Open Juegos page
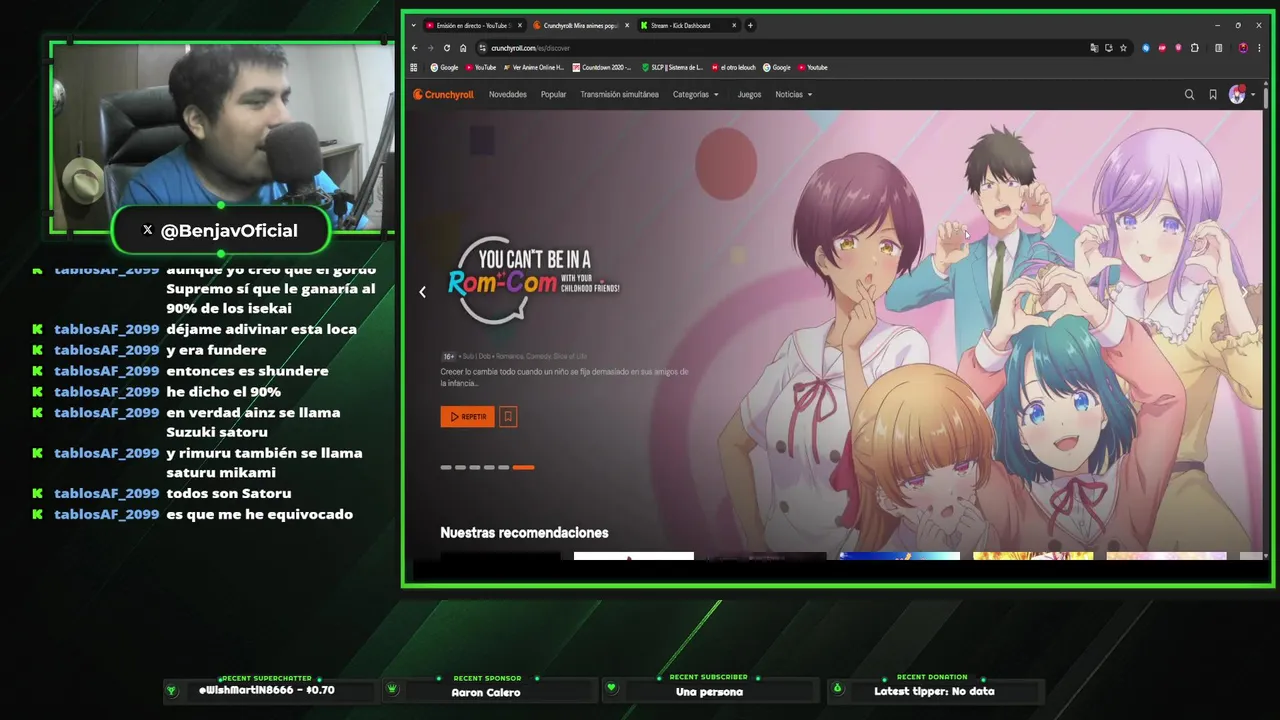Image resolution: width=1280 pixels, height=720 pixels. pos(749,95)
